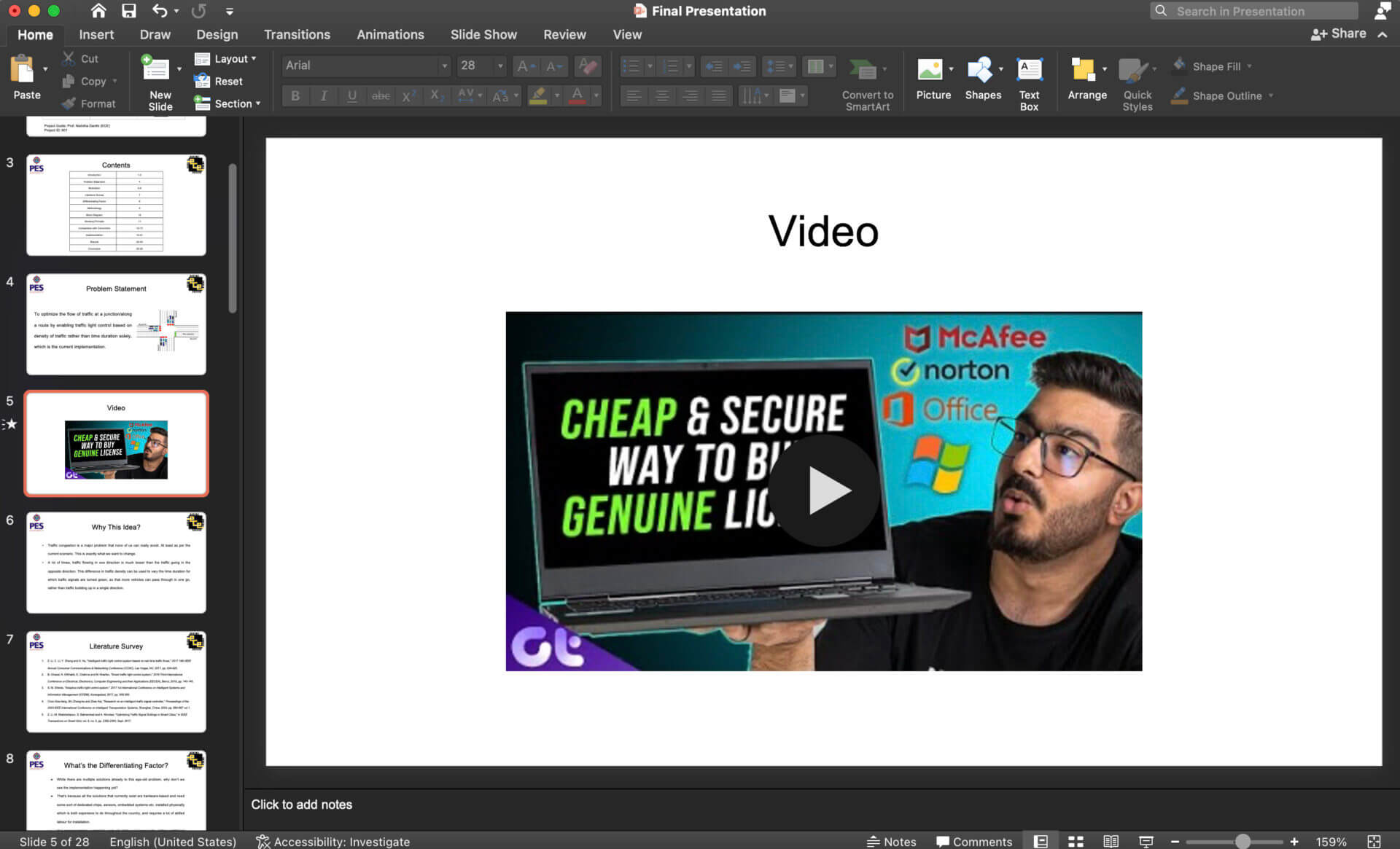Increase font size with the large A
Image resolution: width=1400 pixels, height=849 pixels.
(525, 66)
